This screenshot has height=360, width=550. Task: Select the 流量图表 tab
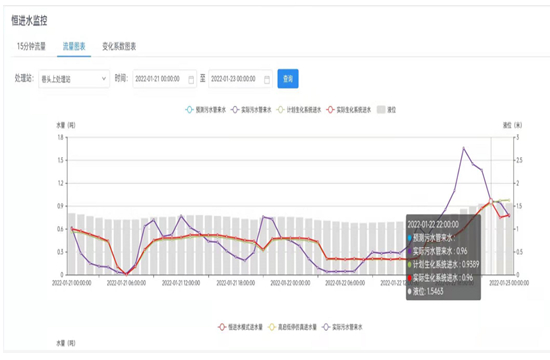click(x=74, y=46)
